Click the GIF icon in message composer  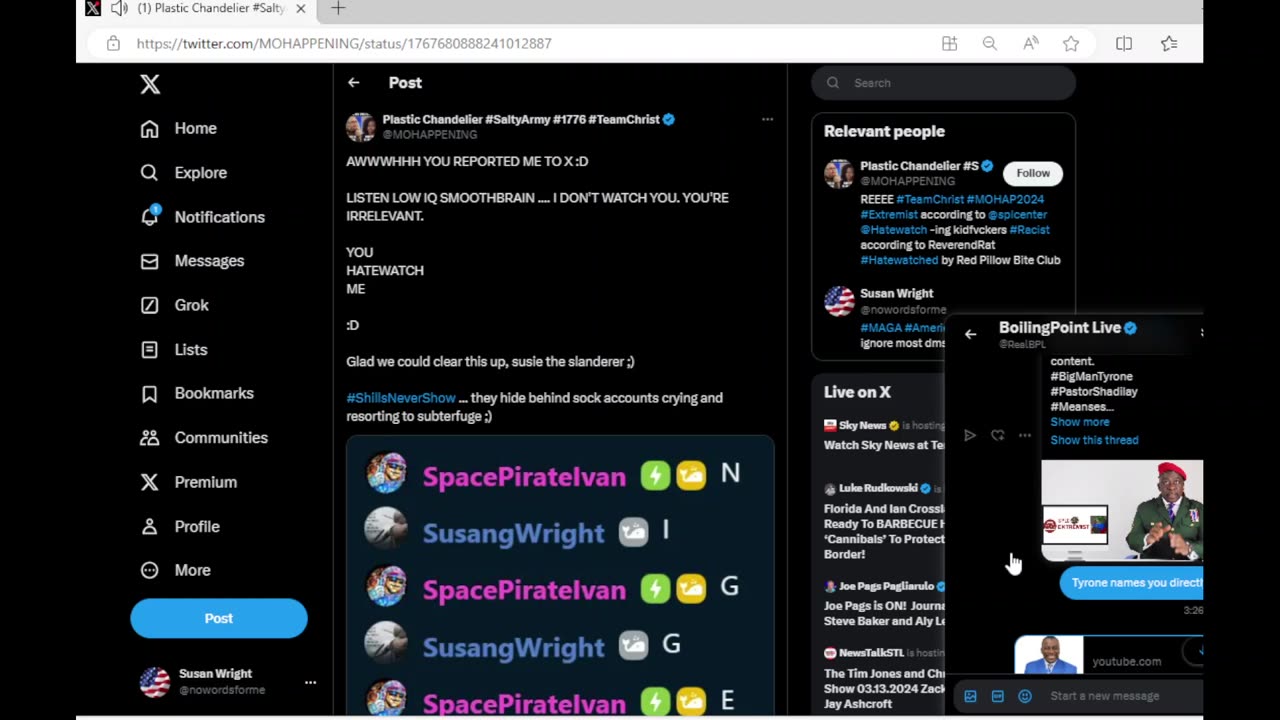tap(997, 696)
